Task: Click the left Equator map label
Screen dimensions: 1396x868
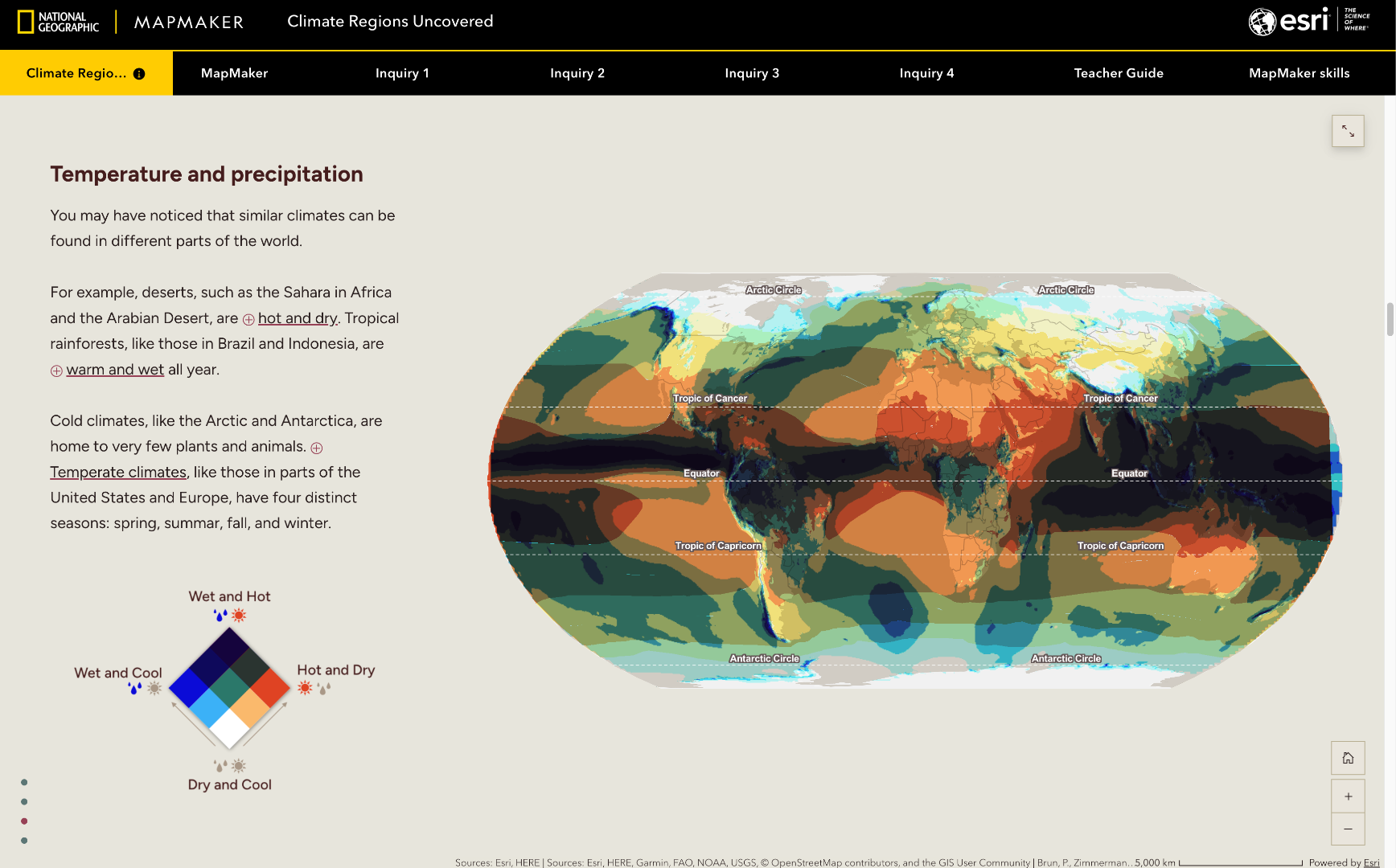Action: point(701,473)
